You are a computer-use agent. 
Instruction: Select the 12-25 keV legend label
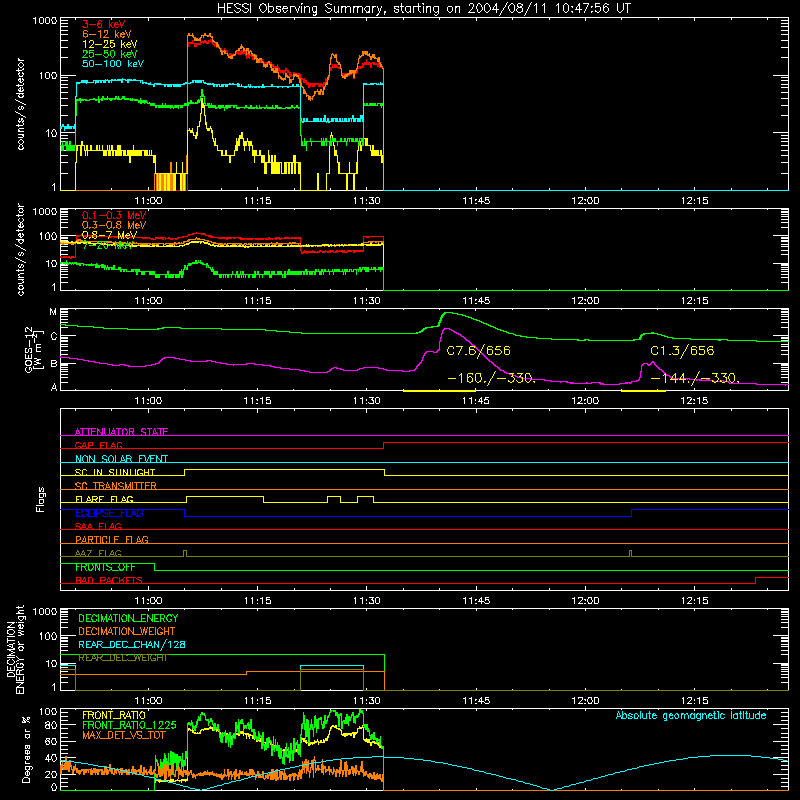tap(110, 44)
